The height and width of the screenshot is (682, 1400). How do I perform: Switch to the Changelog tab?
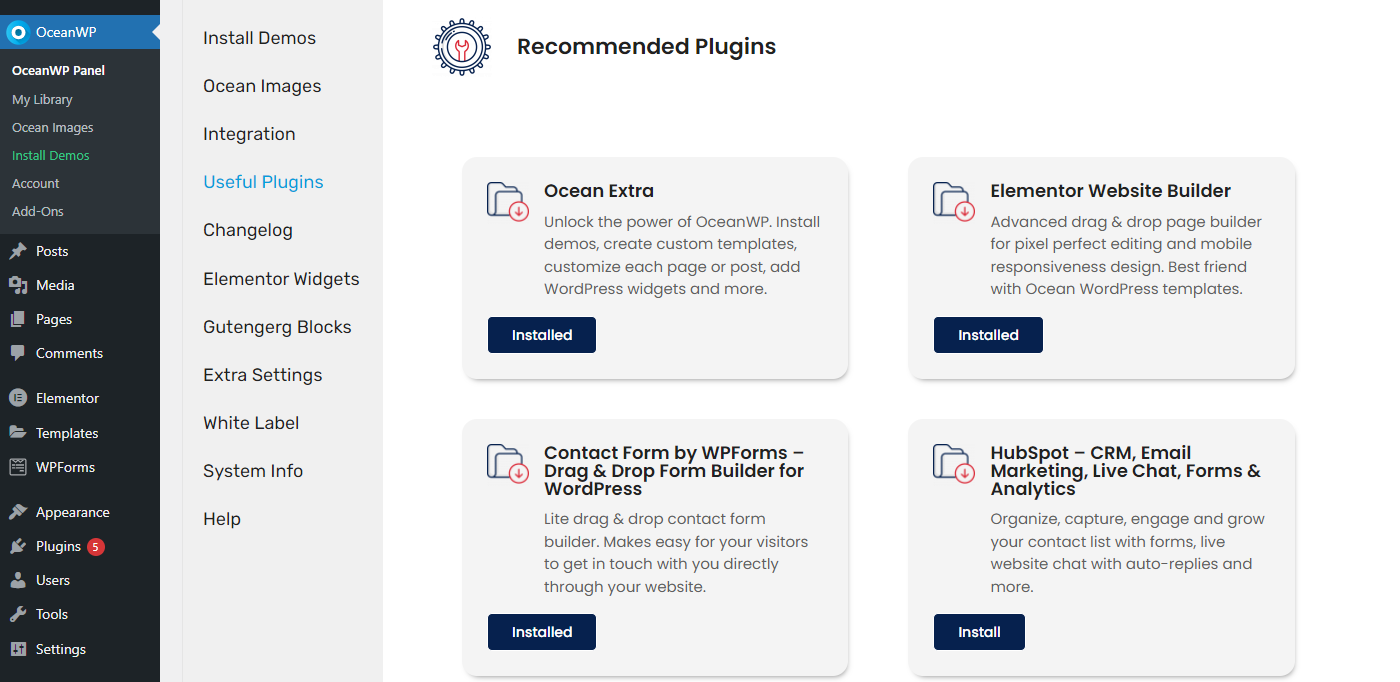coord(248,230)
